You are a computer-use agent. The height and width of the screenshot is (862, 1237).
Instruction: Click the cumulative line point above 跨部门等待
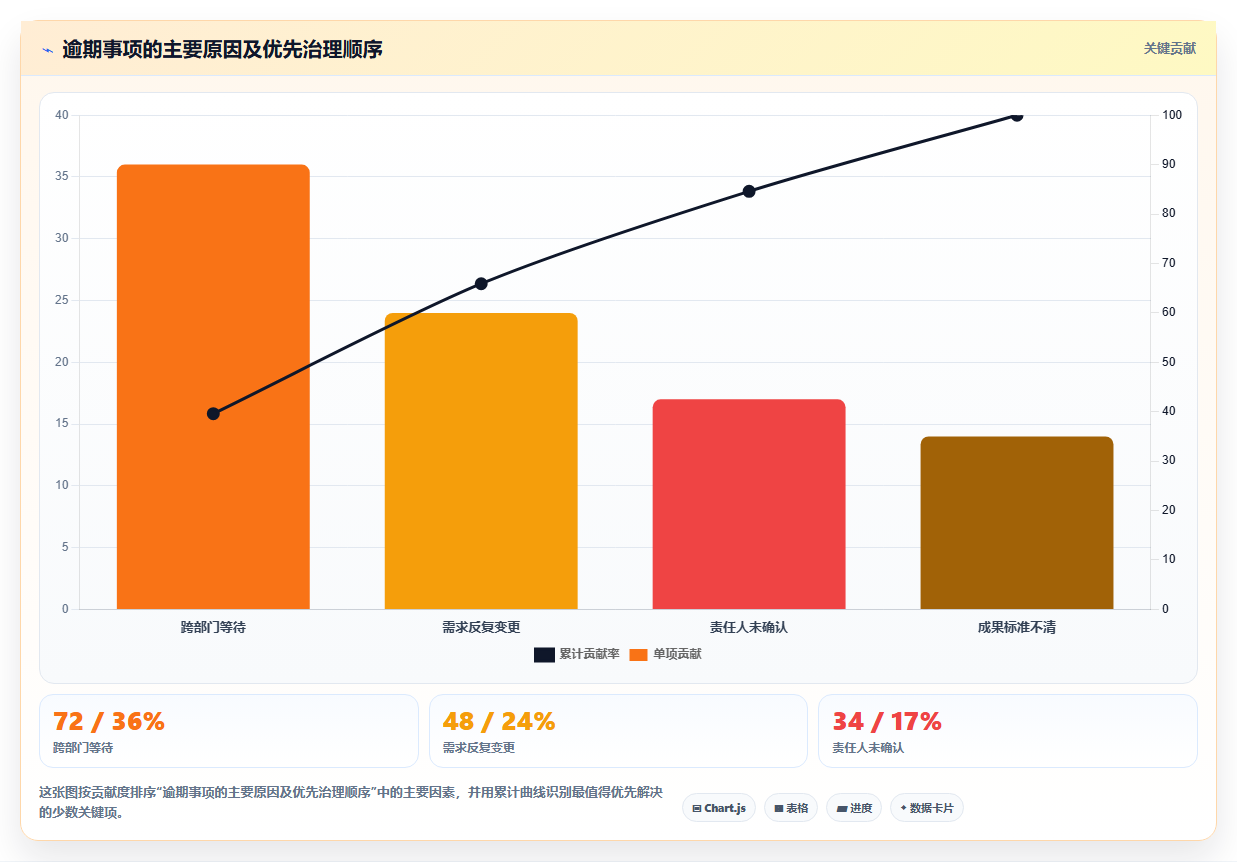(213, 414)
